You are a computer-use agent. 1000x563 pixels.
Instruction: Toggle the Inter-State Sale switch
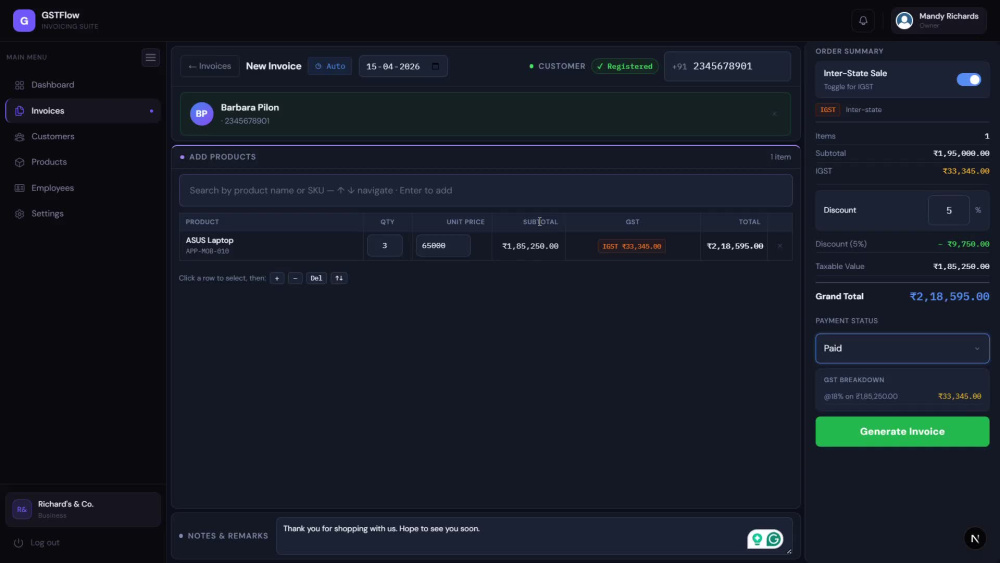(968, 80)
